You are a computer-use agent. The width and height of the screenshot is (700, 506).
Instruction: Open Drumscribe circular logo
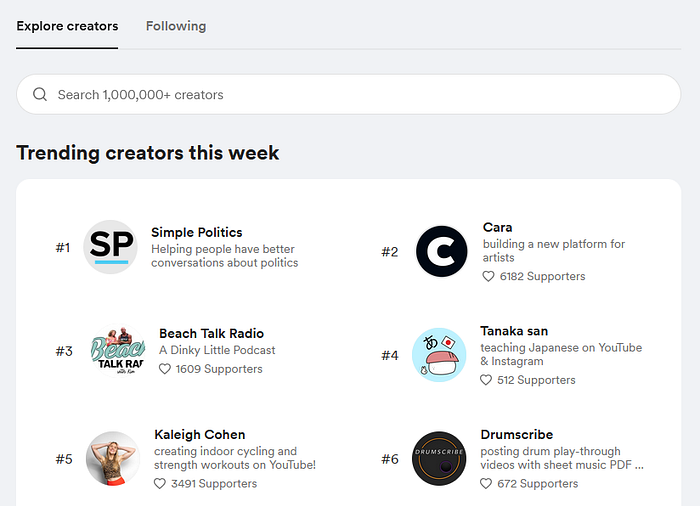pyautogui.click(x=439, y=459)
